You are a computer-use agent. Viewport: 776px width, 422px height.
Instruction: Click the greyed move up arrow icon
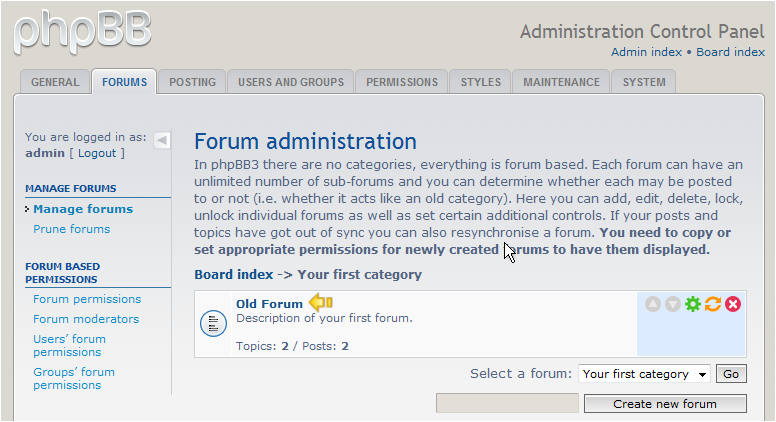click(653, 304)
